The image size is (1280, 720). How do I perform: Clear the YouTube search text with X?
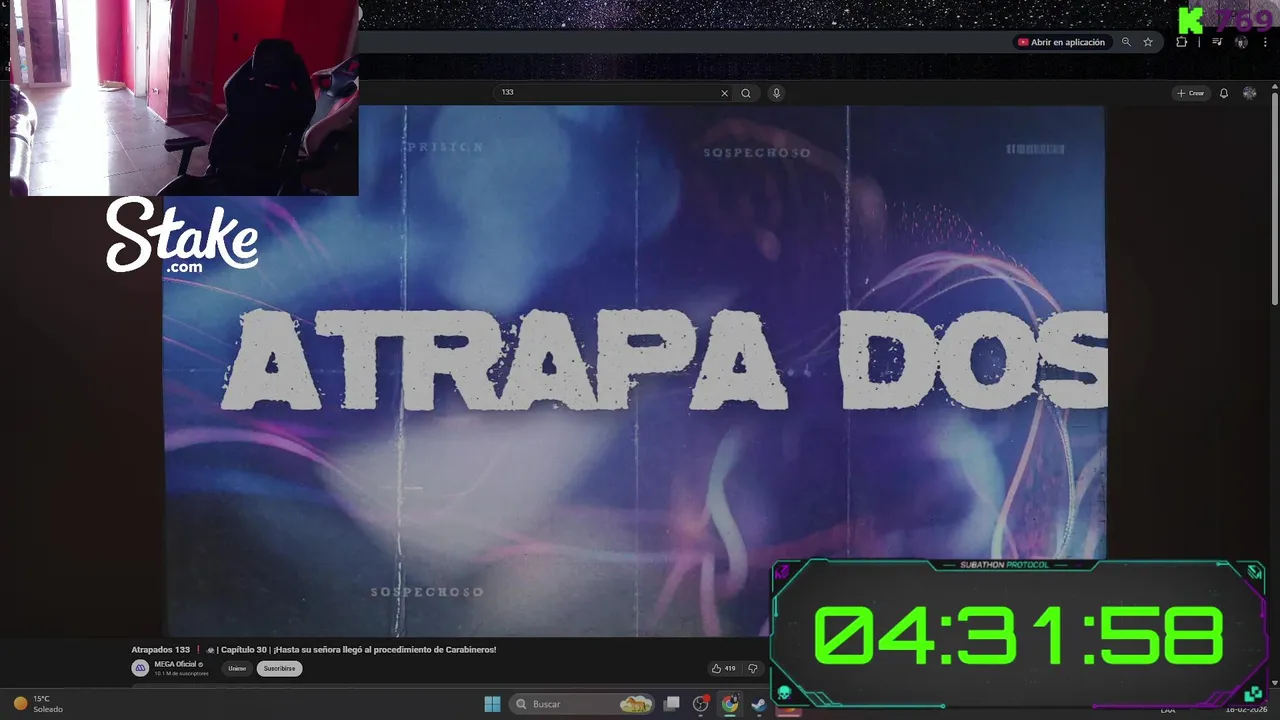click(725, 93)
